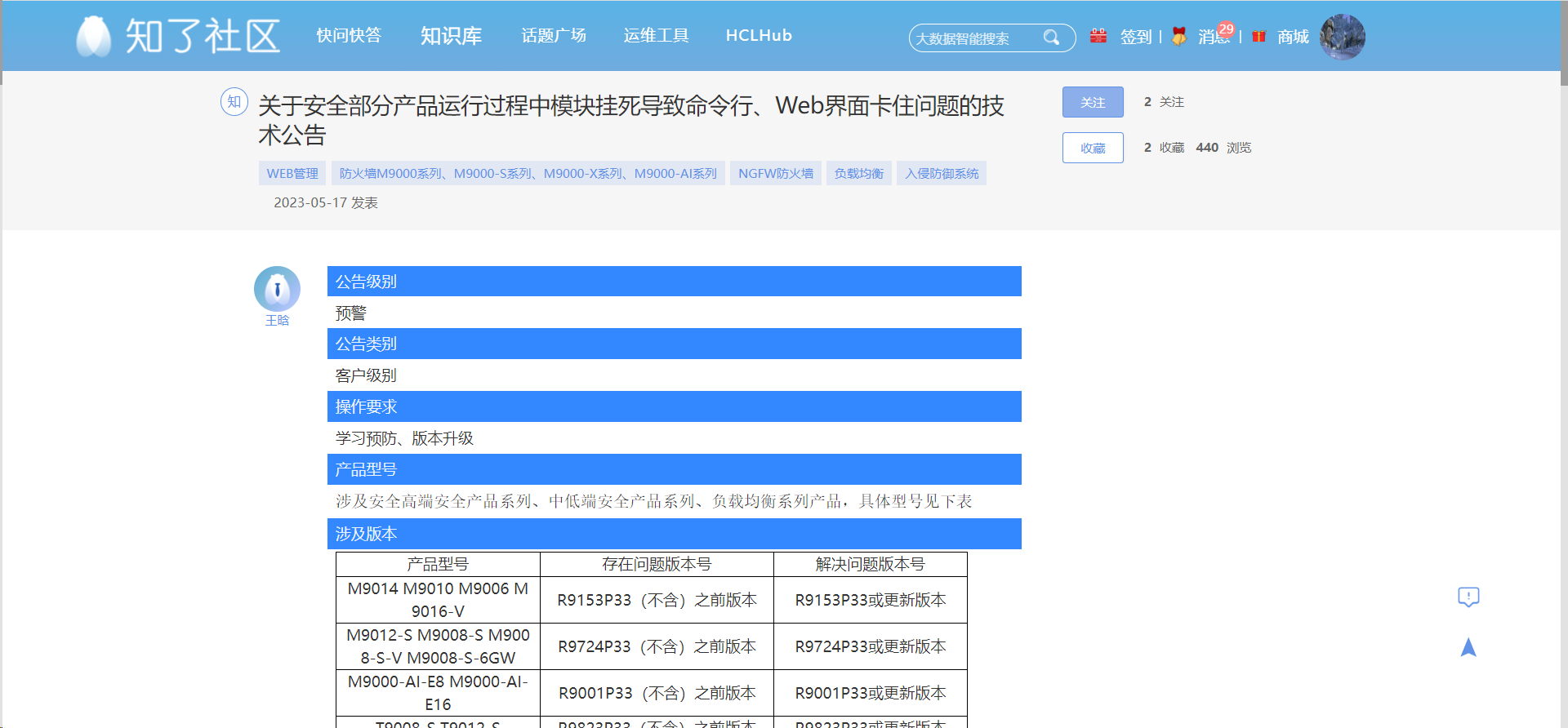This screenshot has width=1568, height=728.
Task: Select the WEB管理 tag
Action: click(292, 173)
